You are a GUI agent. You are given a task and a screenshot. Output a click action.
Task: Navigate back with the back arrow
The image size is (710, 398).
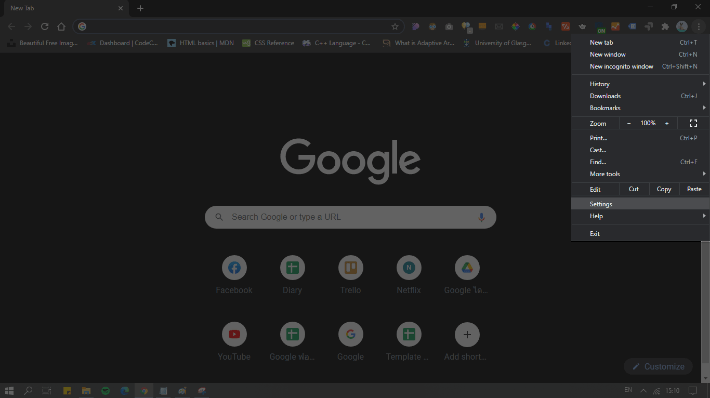pyautogui.click(x=11, y=27)
